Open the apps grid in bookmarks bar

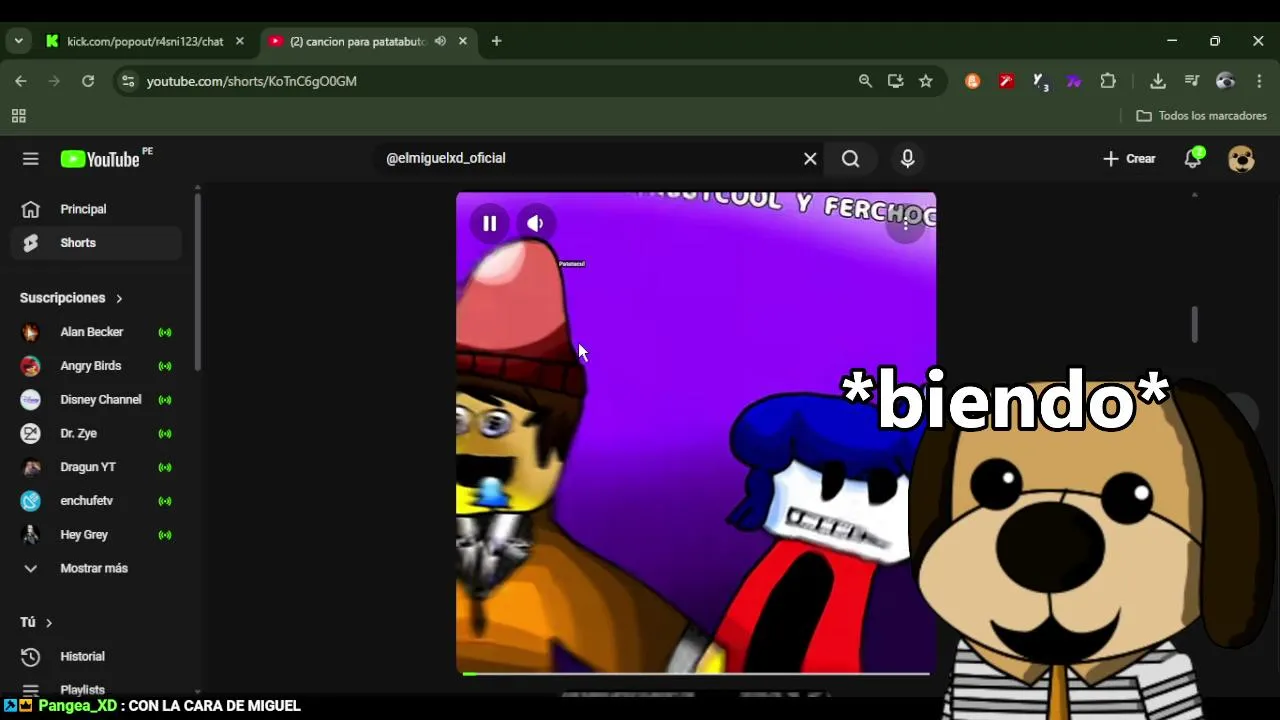tap(18, 116)
